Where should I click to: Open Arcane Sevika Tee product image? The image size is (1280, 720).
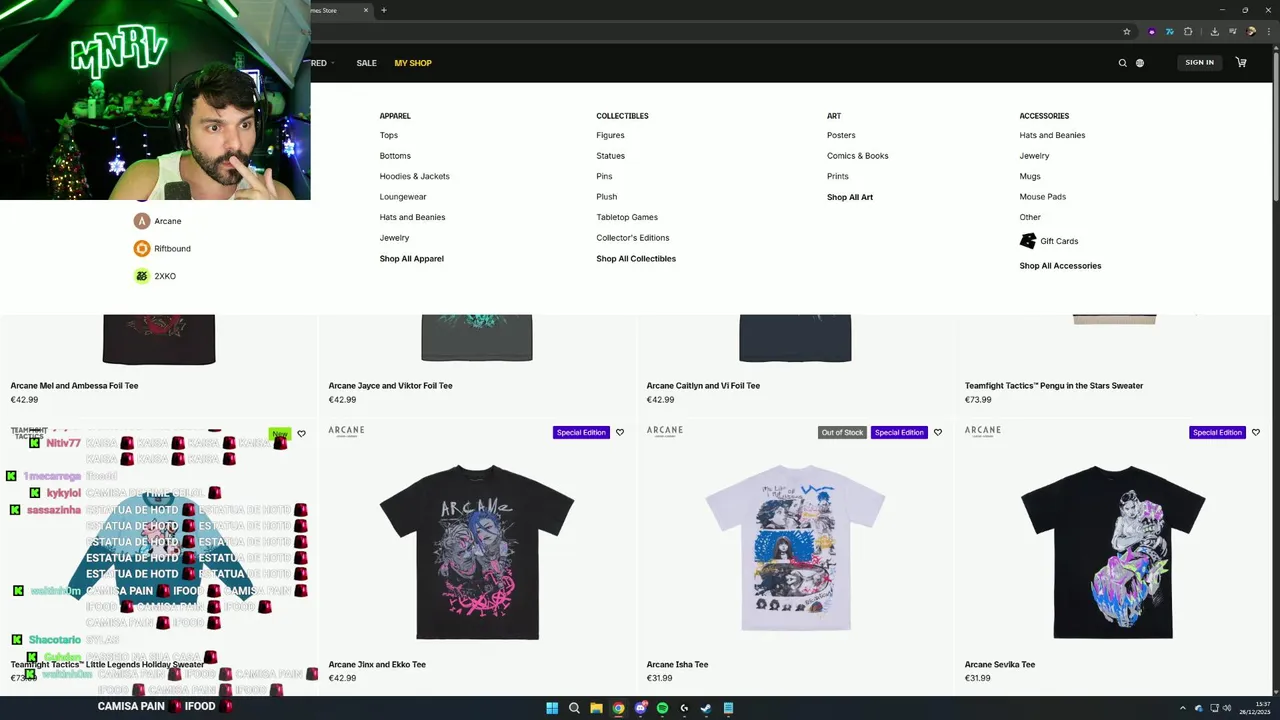(1113, 551)
